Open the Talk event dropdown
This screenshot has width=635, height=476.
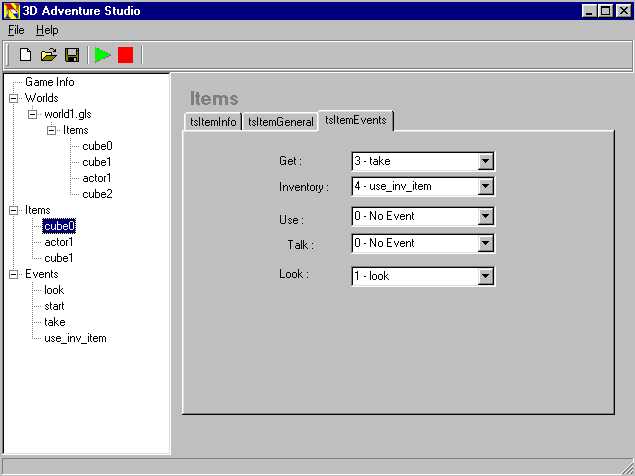[485, 243]
